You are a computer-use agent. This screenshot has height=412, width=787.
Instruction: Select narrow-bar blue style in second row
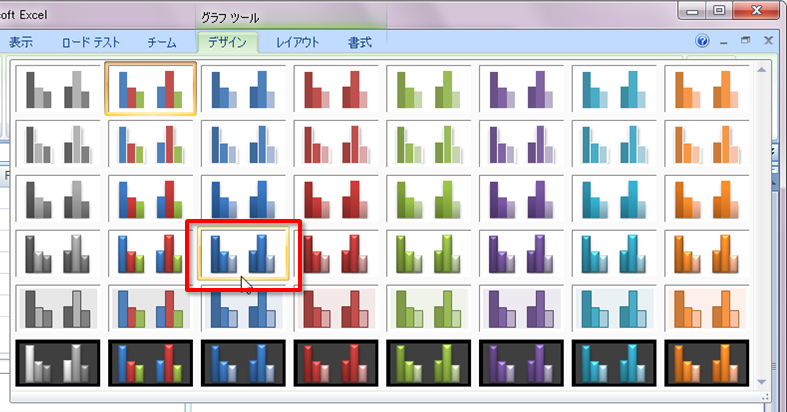[x=243, y=144]
